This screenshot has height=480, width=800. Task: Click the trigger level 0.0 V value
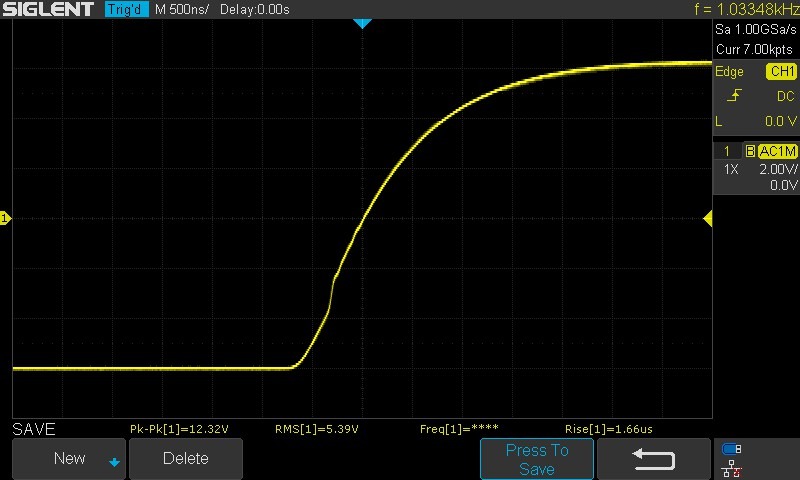[781, 121]
